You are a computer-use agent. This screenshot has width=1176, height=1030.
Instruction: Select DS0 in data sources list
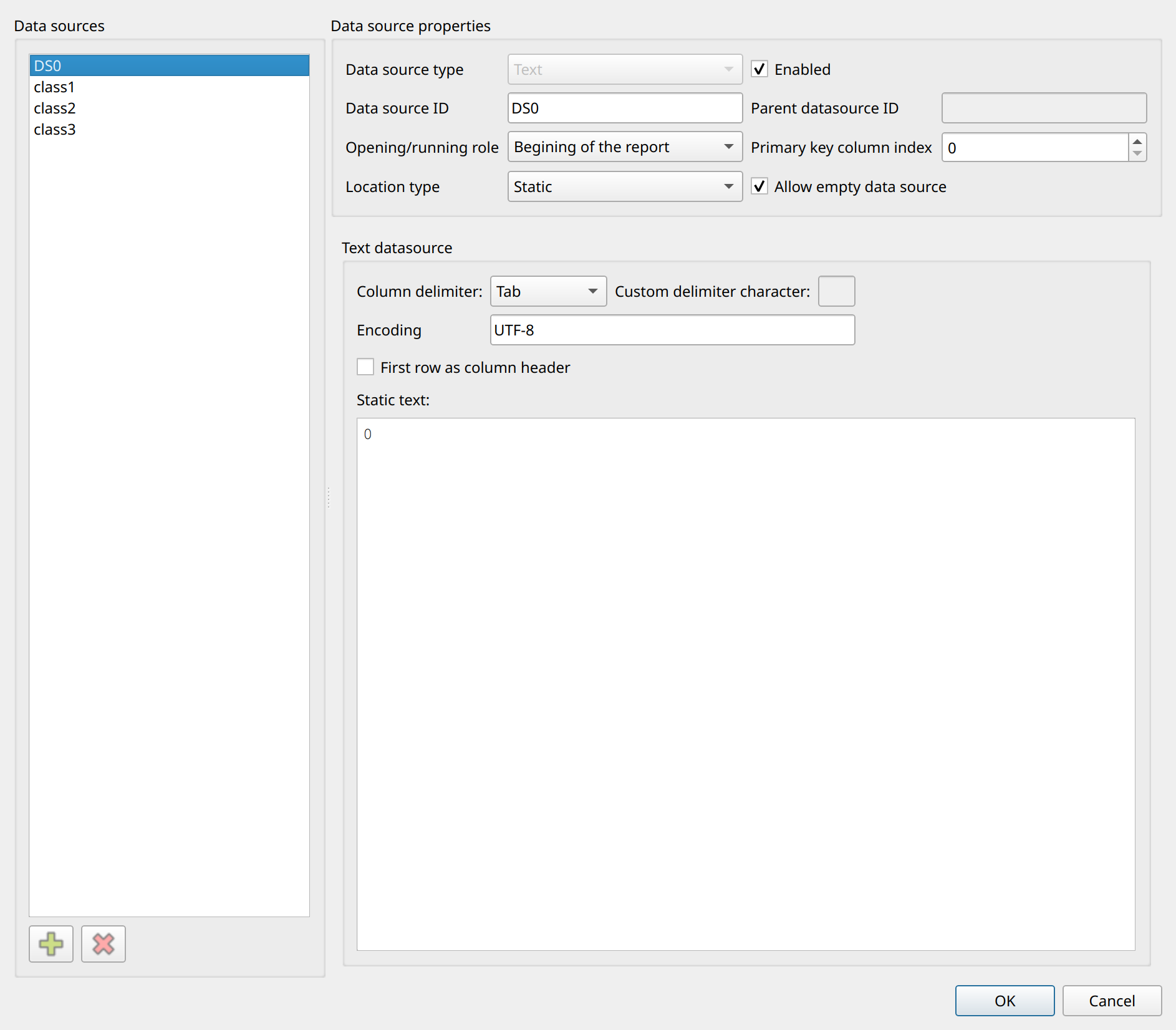click(169, 65)
